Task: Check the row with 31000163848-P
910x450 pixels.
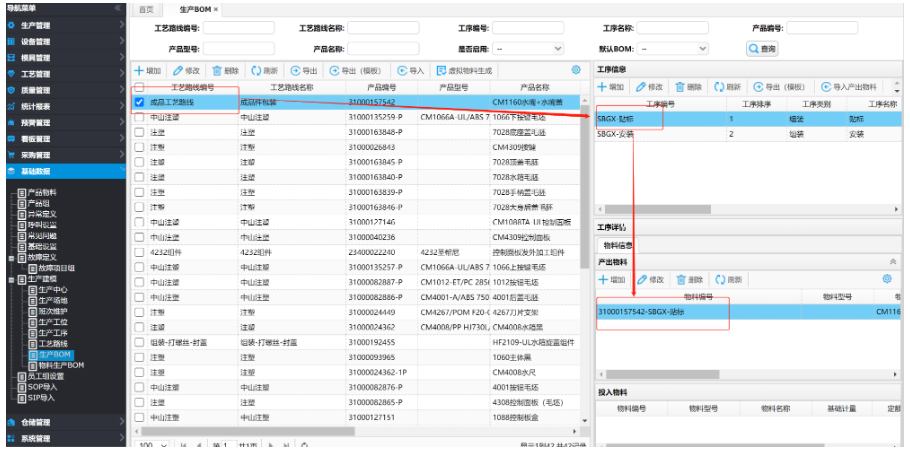Action: click(x=139, y=132)
